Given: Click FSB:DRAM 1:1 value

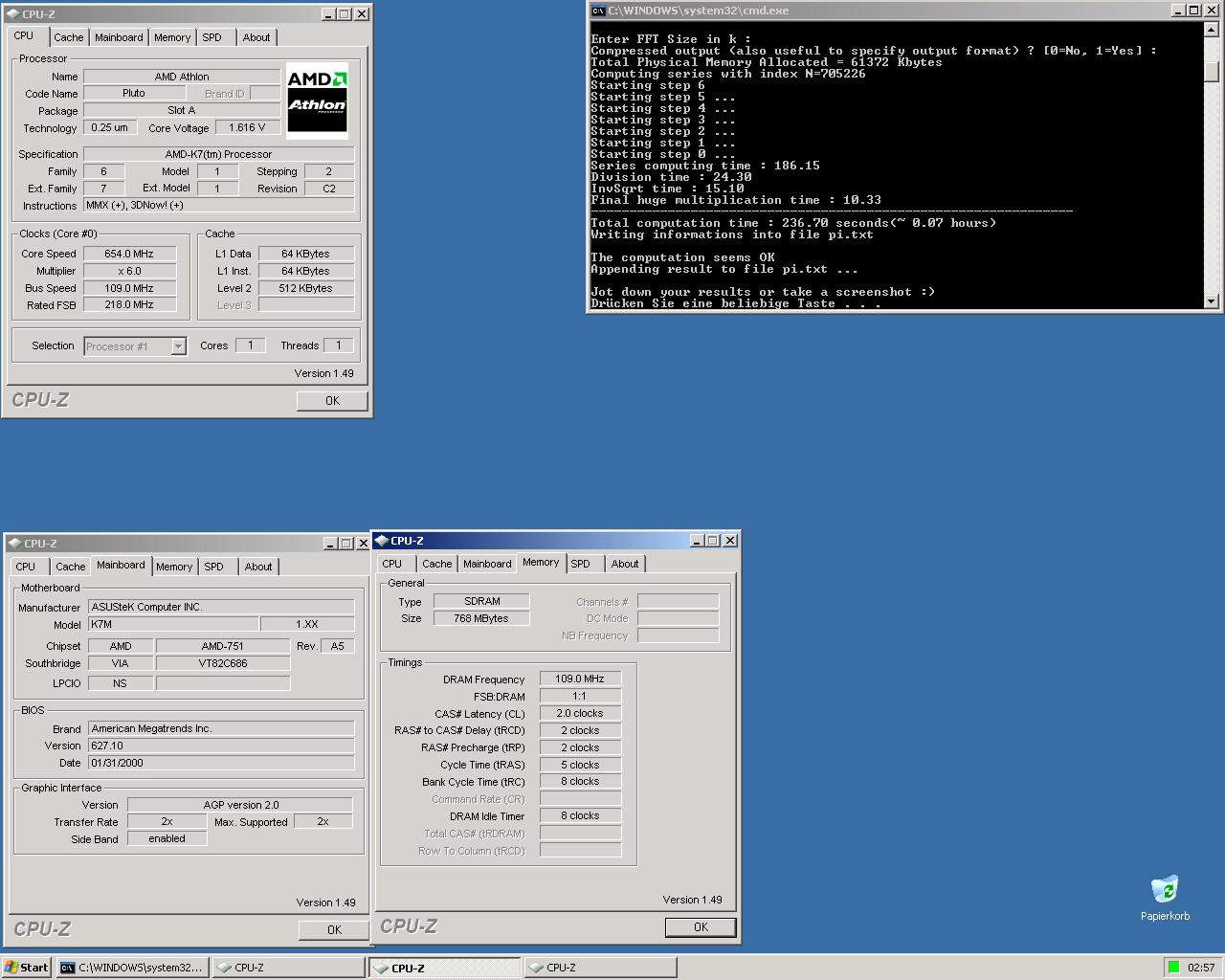Looking at the screenshot, I should [x=580, y=696].
